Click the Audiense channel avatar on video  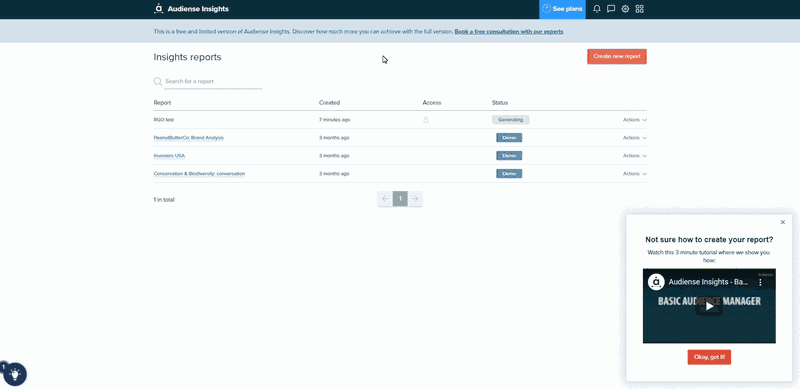pos(656,282)
